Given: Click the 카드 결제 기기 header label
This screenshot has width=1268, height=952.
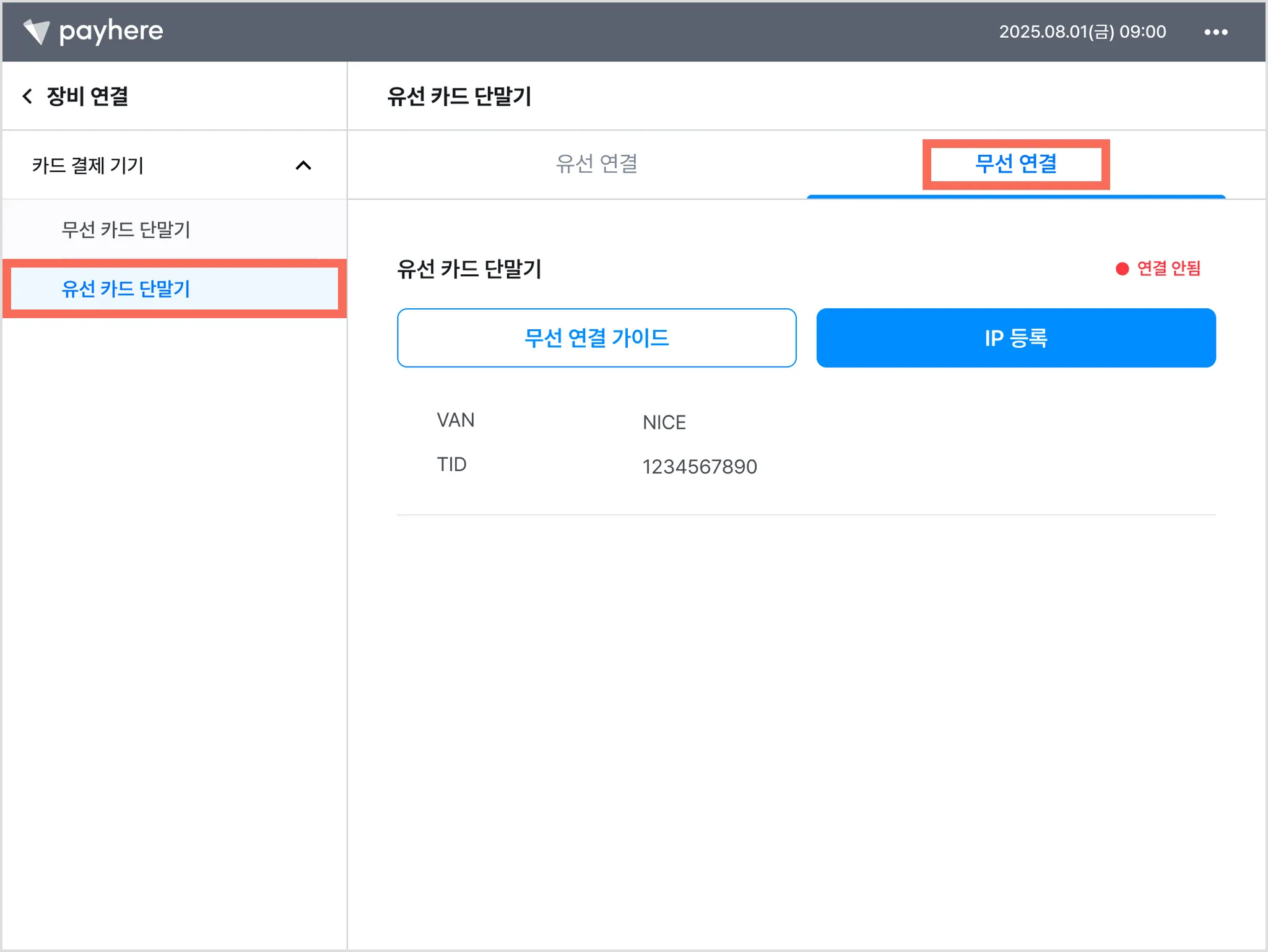Looking at the screenshot, I should point(87,165).
